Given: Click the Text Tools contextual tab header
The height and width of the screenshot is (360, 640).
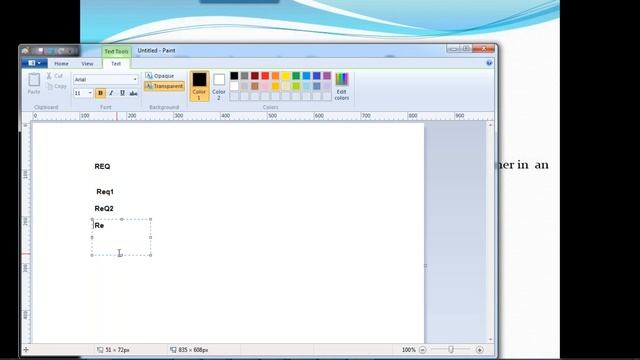Looking at the screenshot, I should [x=116, y=51].
